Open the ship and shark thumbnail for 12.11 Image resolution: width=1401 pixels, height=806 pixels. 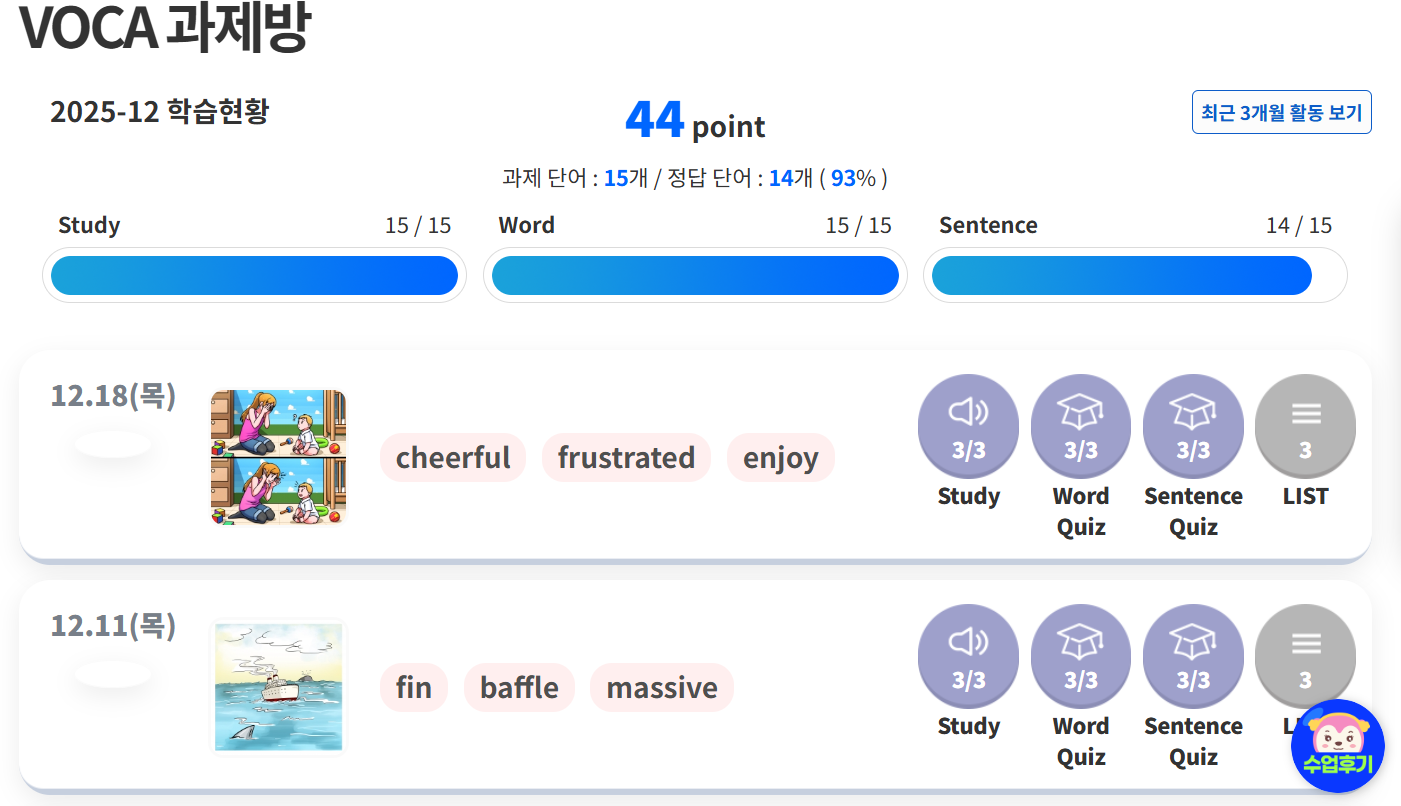278,688
